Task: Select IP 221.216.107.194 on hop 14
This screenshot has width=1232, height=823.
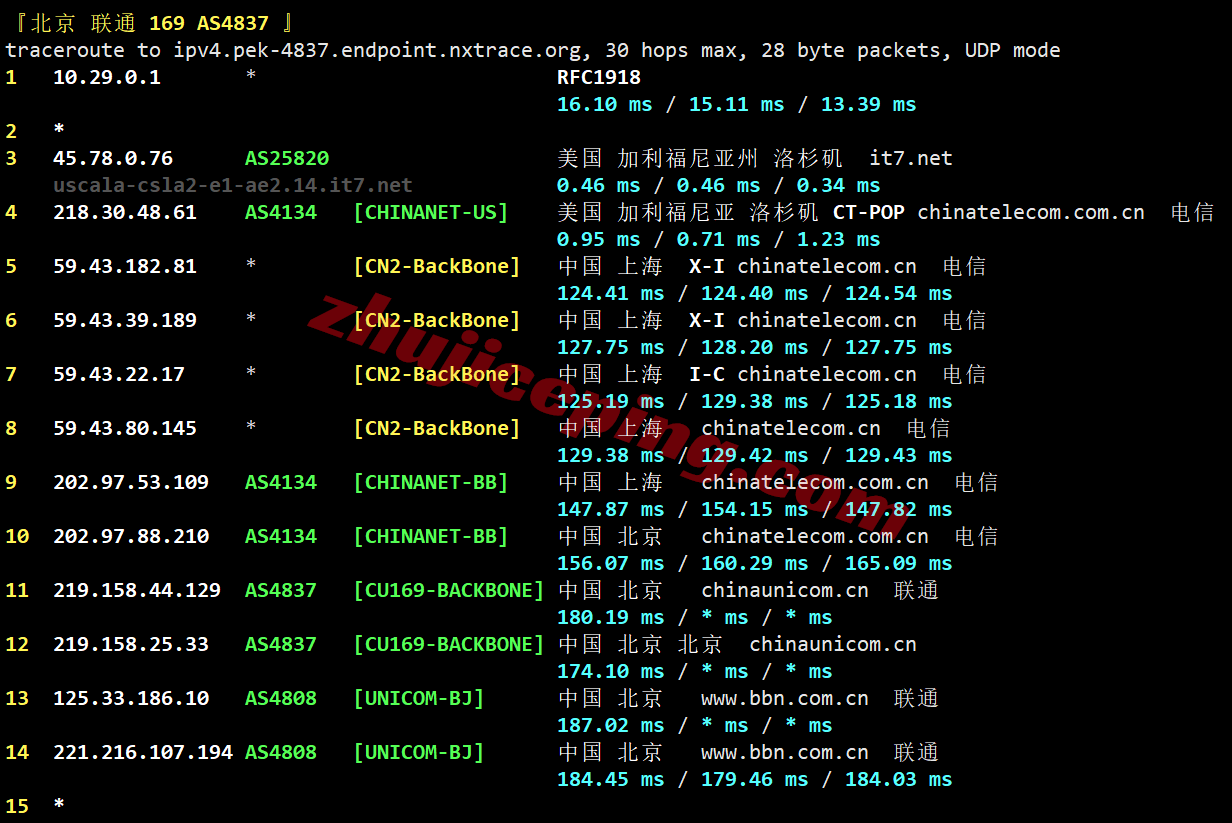Action: coord(143,752)
